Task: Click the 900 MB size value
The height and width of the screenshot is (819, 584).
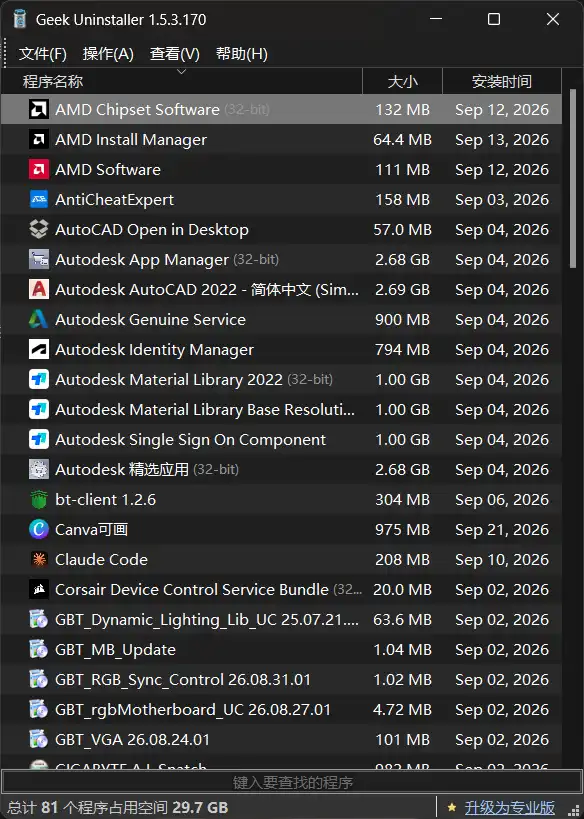Action: pyautogui.click(x=402, y=320)
